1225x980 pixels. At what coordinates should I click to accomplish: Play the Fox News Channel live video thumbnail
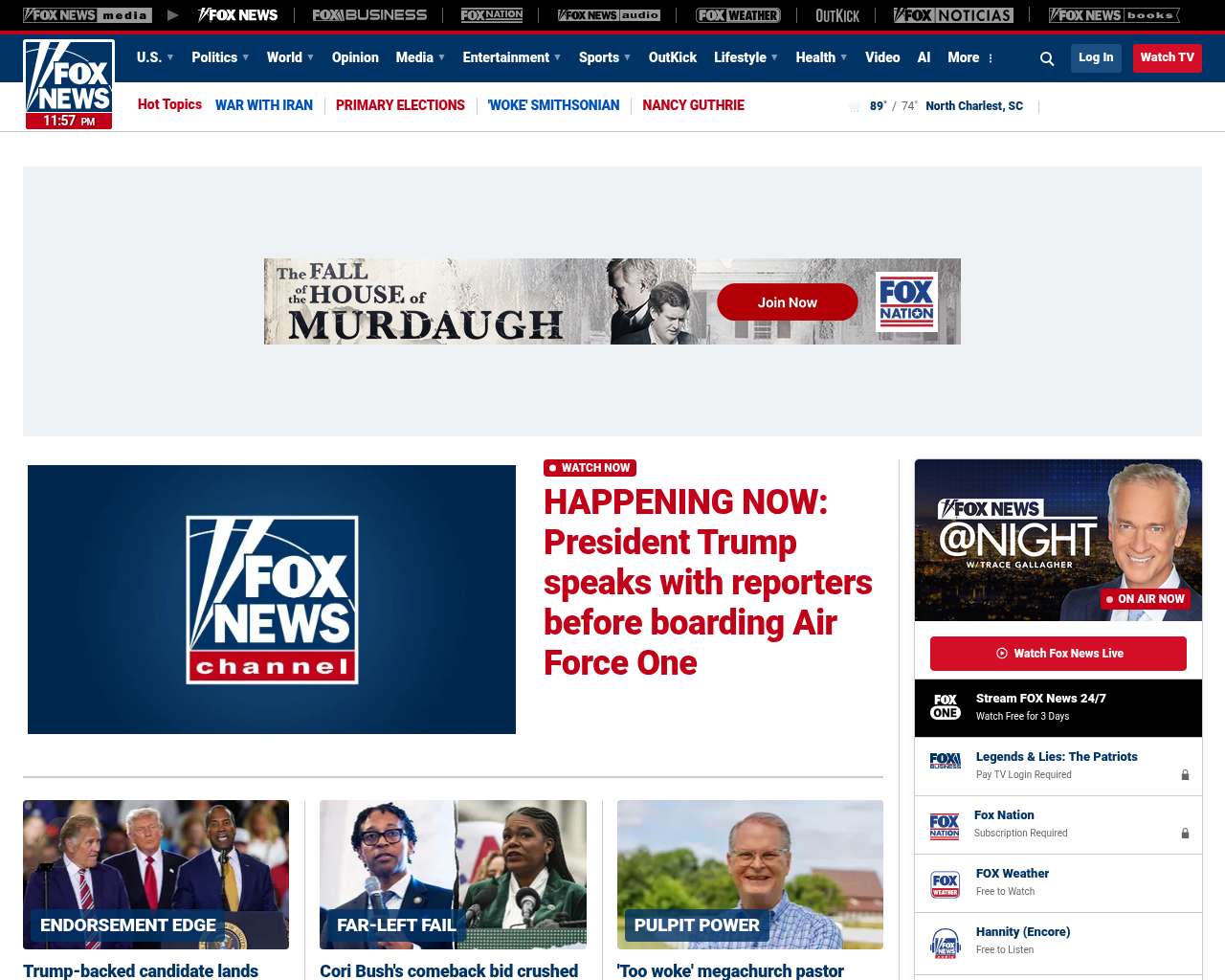pyautogui.click(x=272, y=600)
